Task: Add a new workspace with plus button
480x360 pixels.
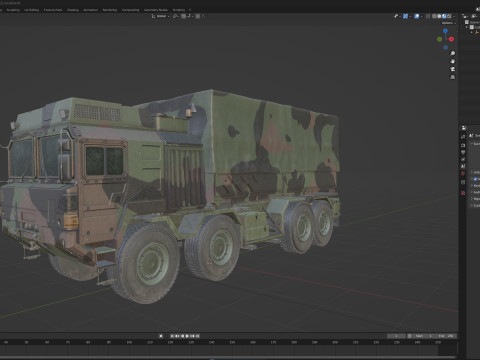Action: pos(190,10)
